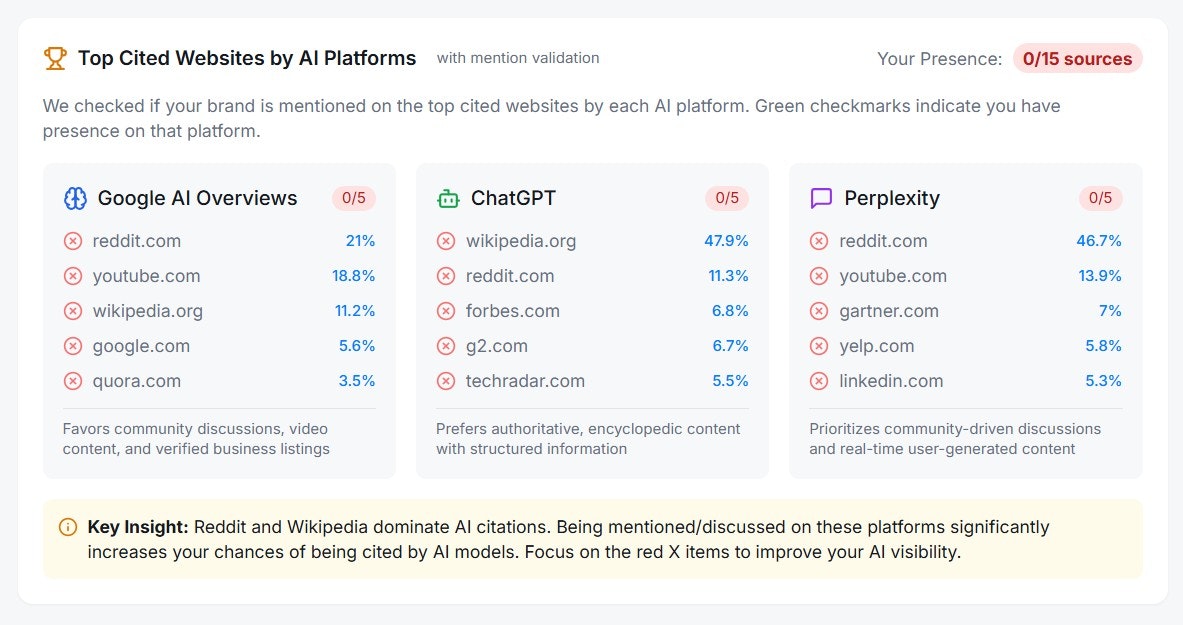Click the Key Insight info icon
The width and height of the screenshot is (1183, 625).
pyautogui.click(x=68, y=527)
